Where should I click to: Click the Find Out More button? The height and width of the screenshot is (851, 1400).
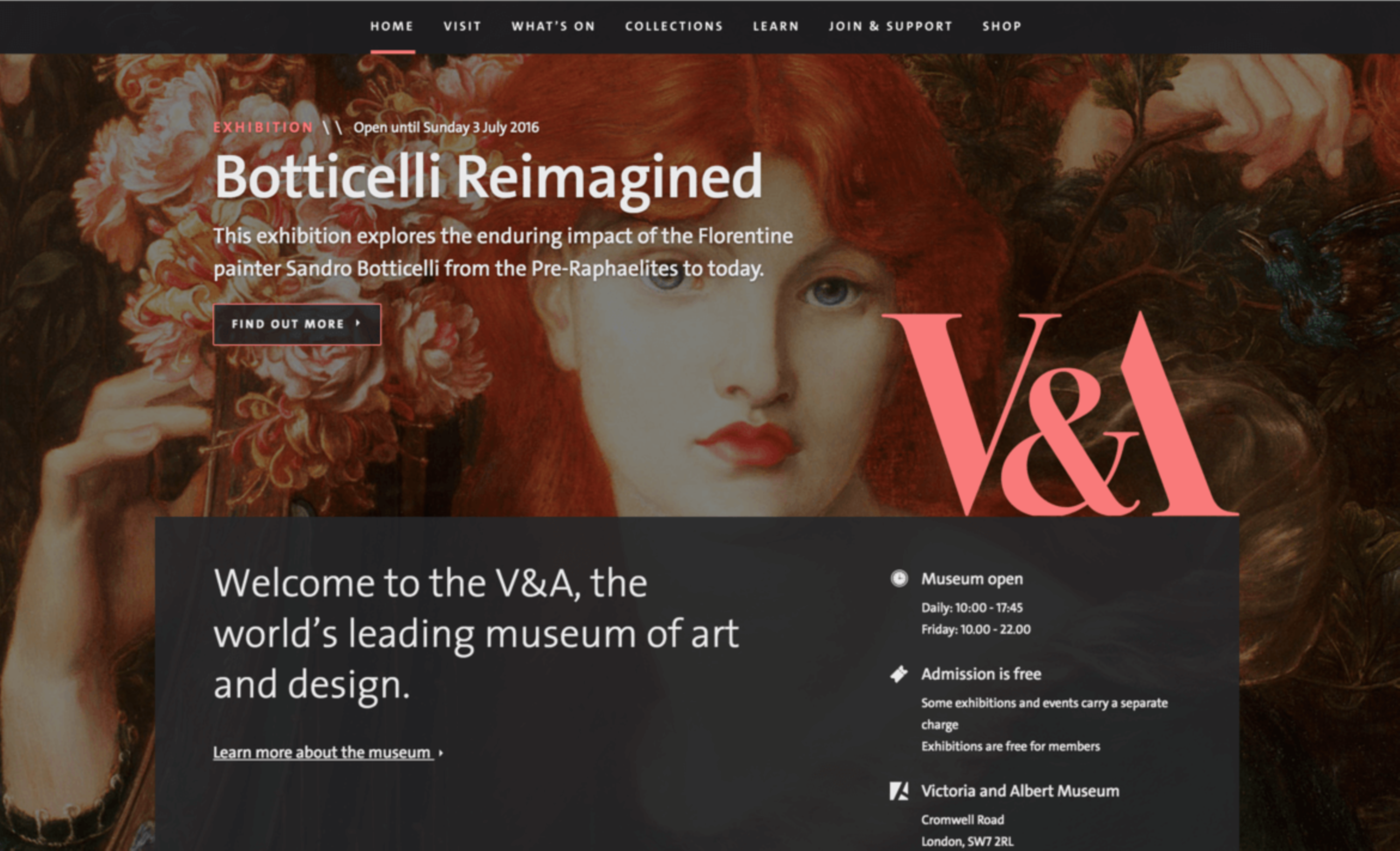(297, 324)
